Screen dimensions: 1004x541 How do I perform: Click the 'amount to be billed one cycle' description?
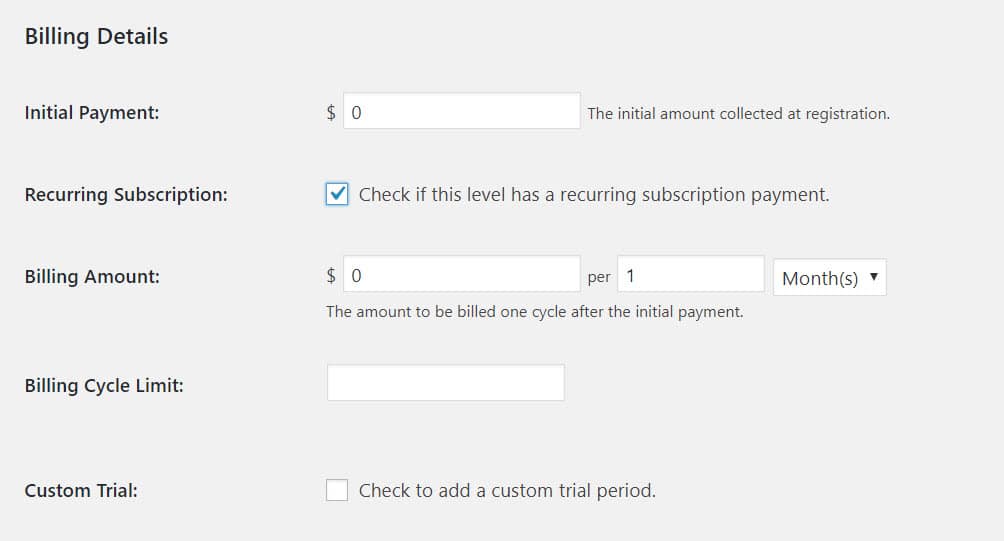tap(535, 312)
